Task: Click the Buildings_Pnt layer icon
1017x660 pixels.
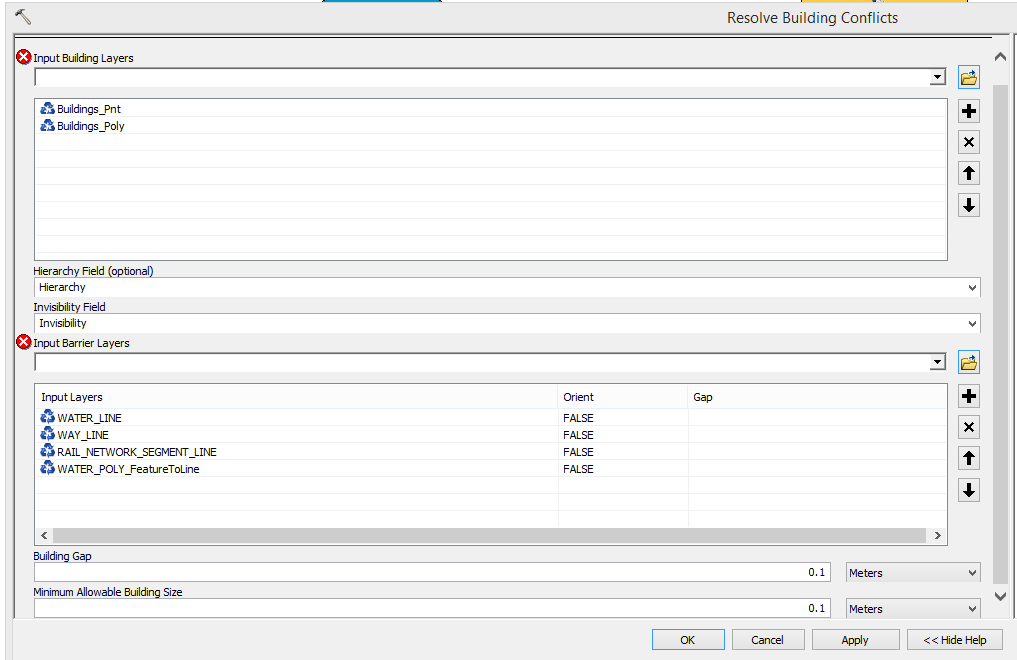Action: point(47,108)
